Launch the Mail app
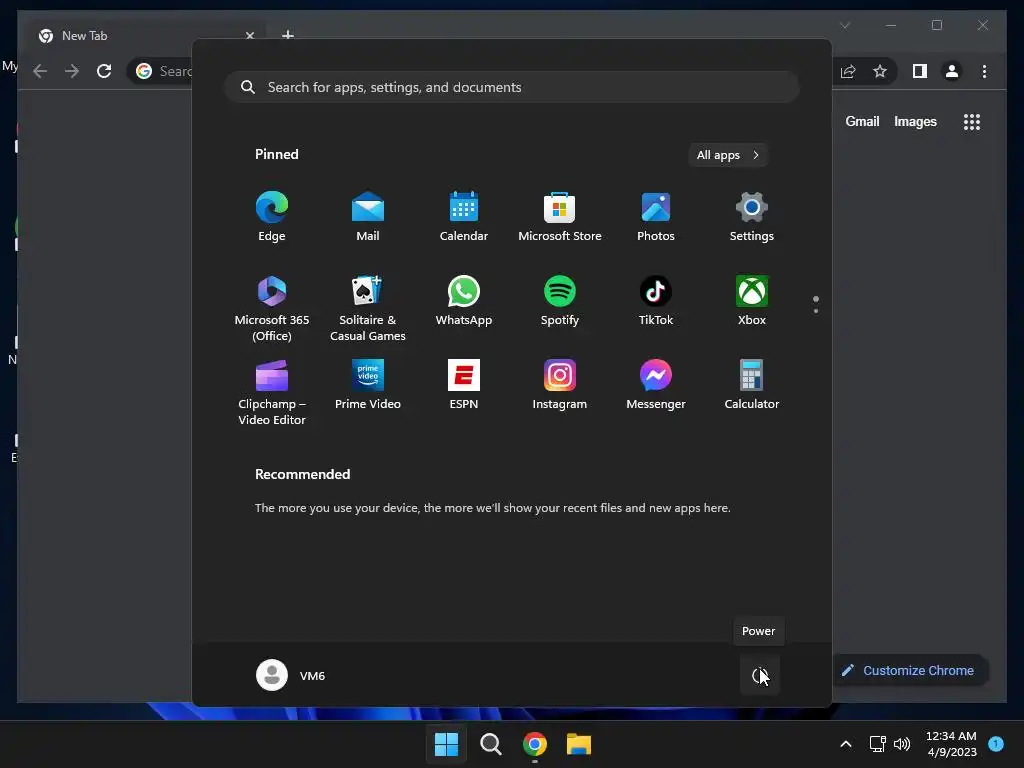Image resolution: width=1024 pixels, height=768 pixels. coord(368,217)
